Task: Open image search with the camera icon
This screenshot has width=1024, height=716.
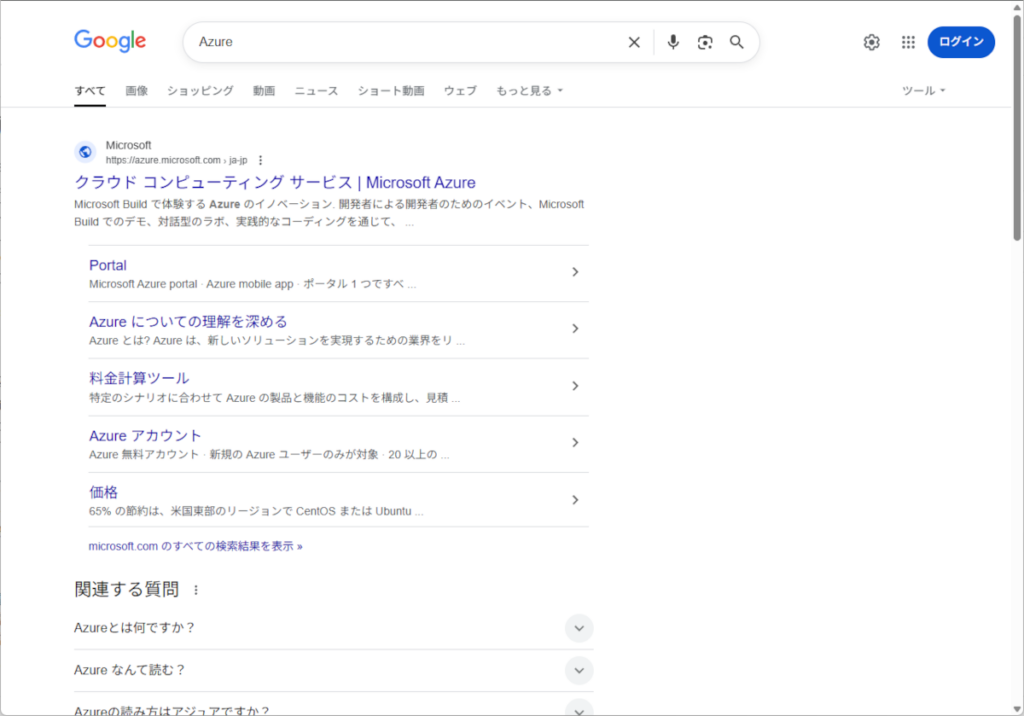Action: coord(705,42)
